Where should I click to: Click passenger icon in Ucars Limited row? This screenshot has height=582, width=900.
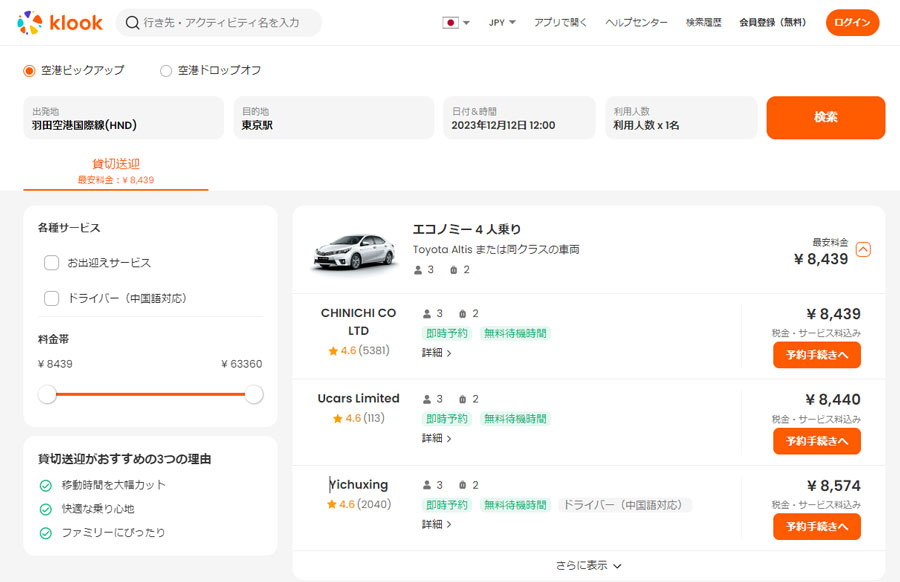point(427,399)
